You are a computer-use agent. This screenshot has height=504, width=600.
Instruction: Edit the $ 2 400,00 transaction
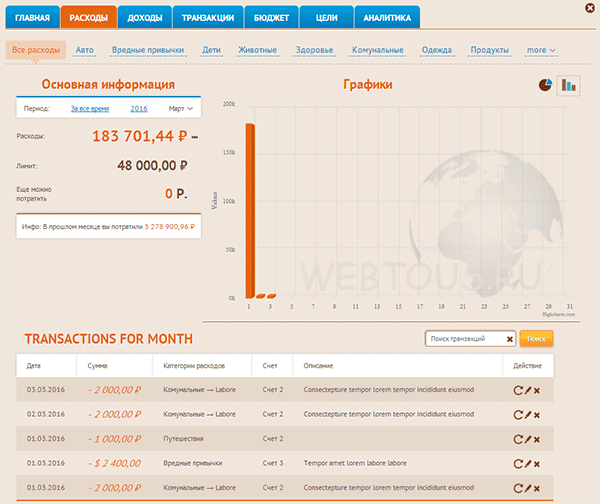pyautogui.click(x=528, y=464)
